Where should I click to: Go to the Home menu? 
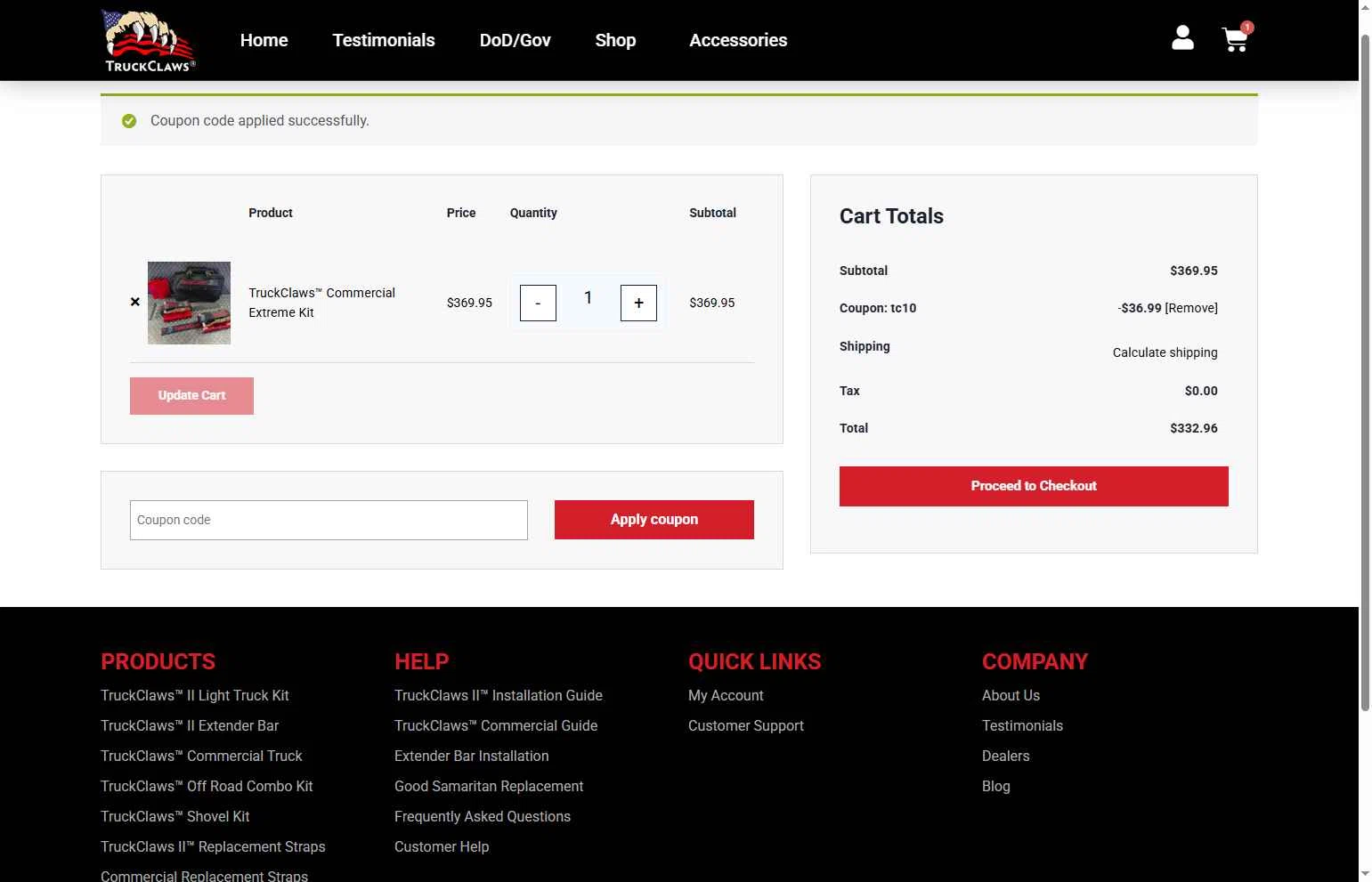(264, 40)
